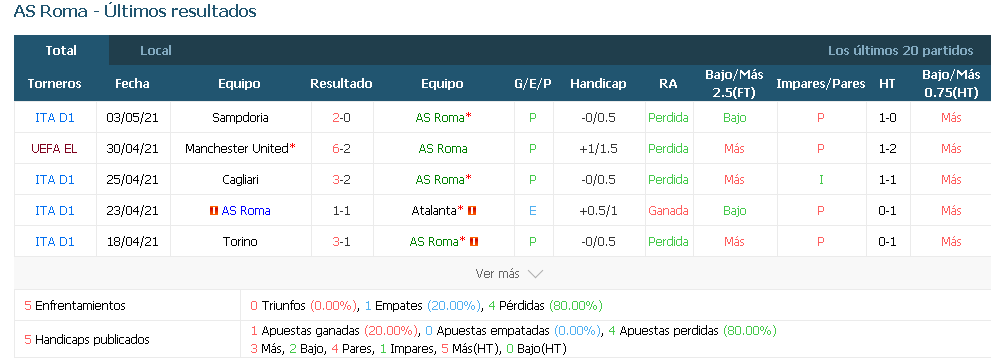Image resolution: width=991 pixels, height=360 pixels.
Task: Open the UEFA EL tournament link
Action: coord(54,148)
